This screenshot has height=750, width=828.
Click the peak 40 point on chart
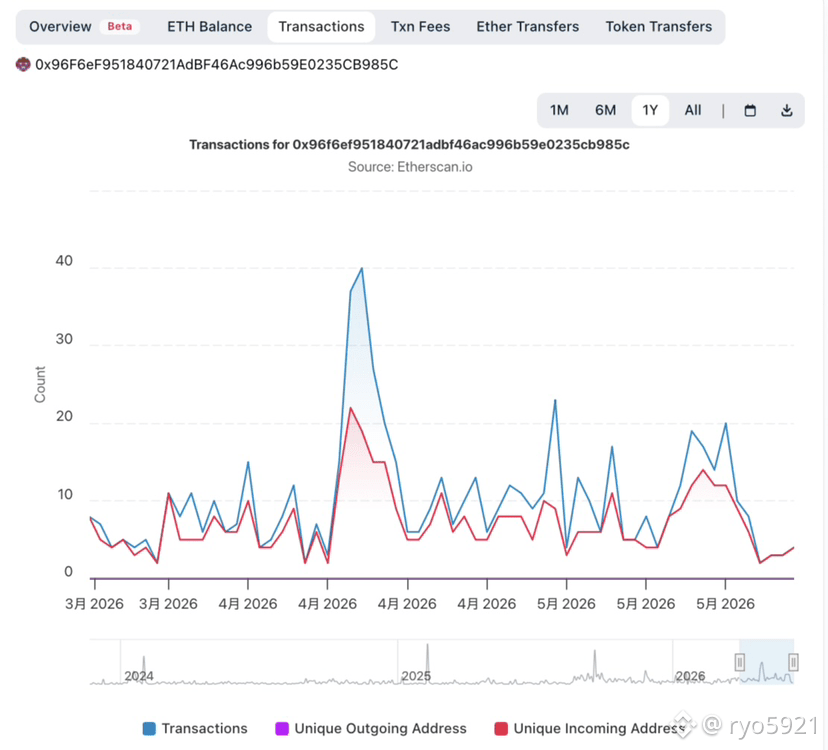tap(362, 268)
